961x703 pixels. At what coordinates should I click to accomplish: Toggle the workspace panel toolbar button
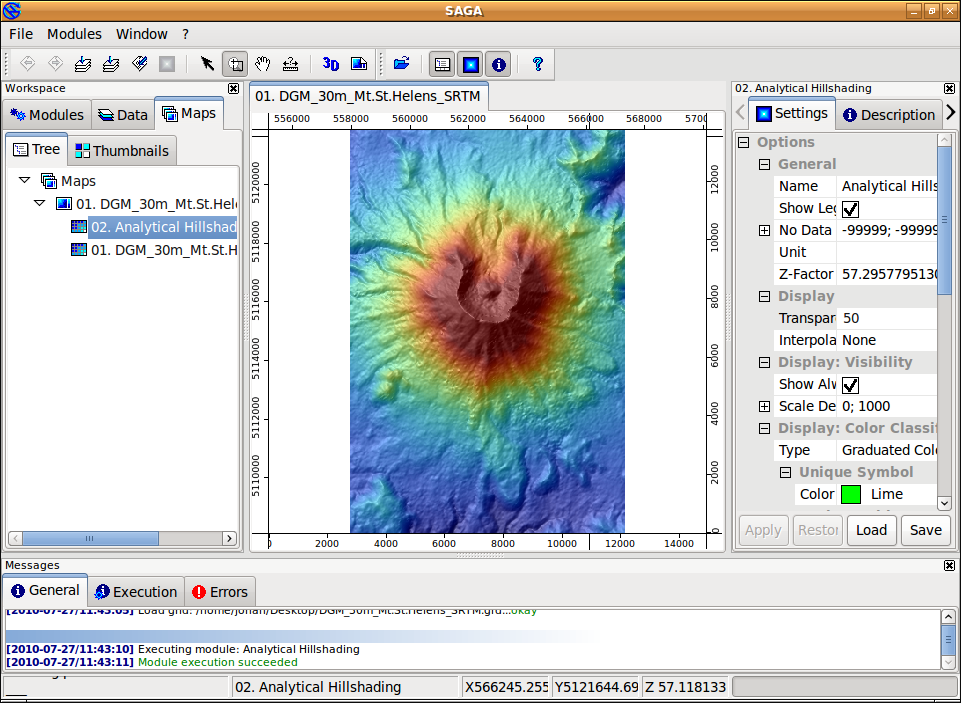(x=442, y=64)
